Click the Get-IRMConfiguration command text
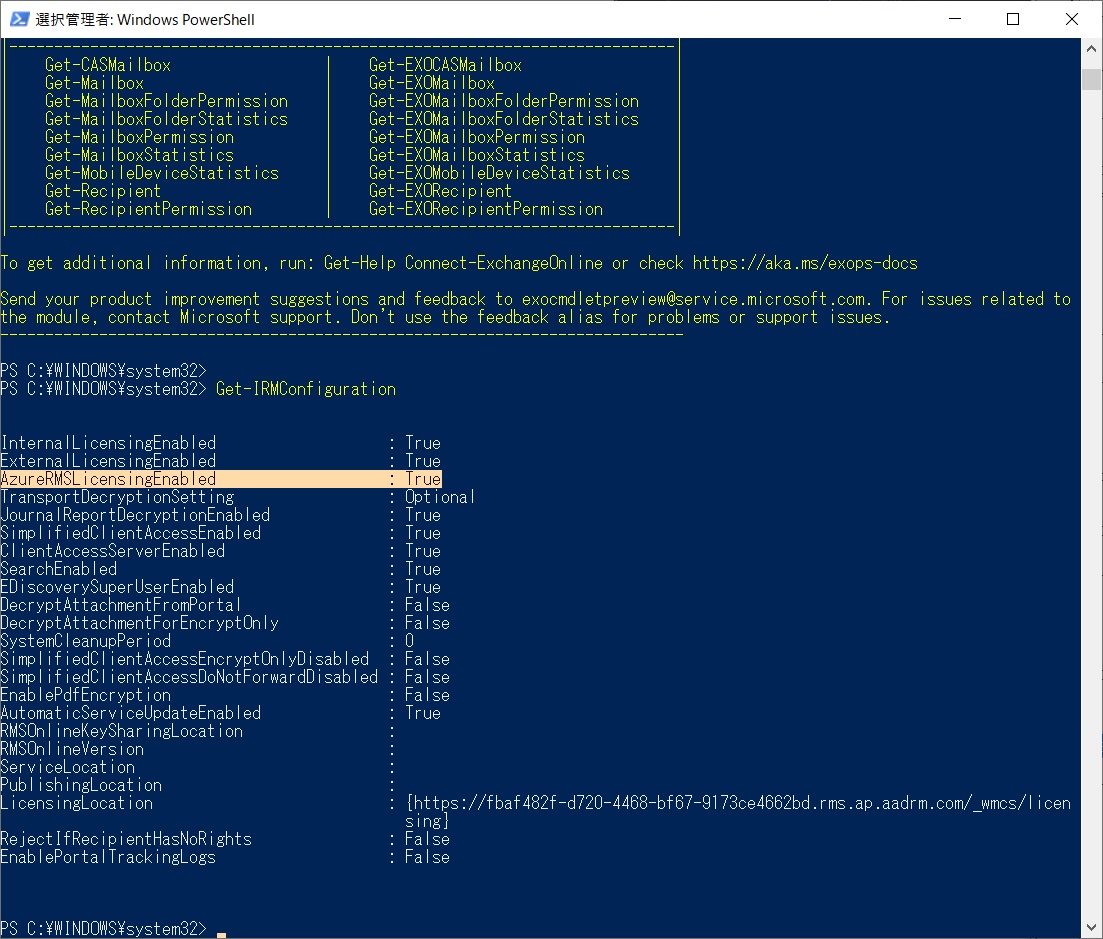This screenshot has height=939, width=1103. 305,389
